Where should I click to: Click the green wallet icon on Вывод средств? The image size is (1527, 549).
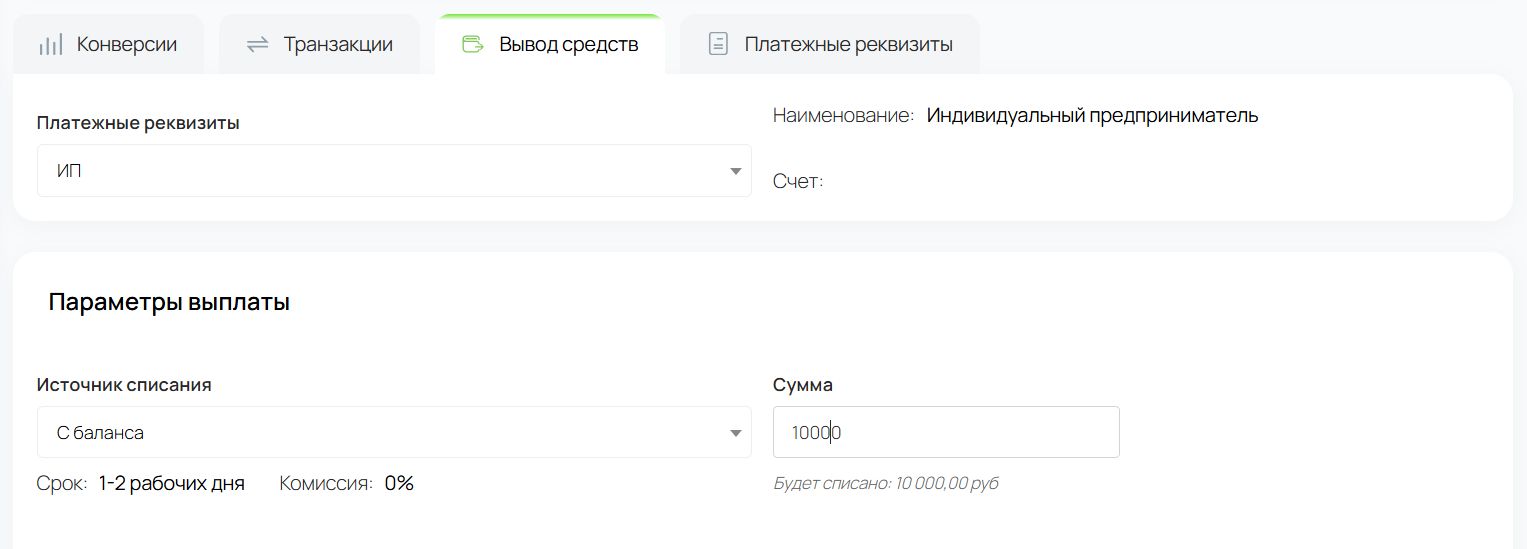(472, 45)
